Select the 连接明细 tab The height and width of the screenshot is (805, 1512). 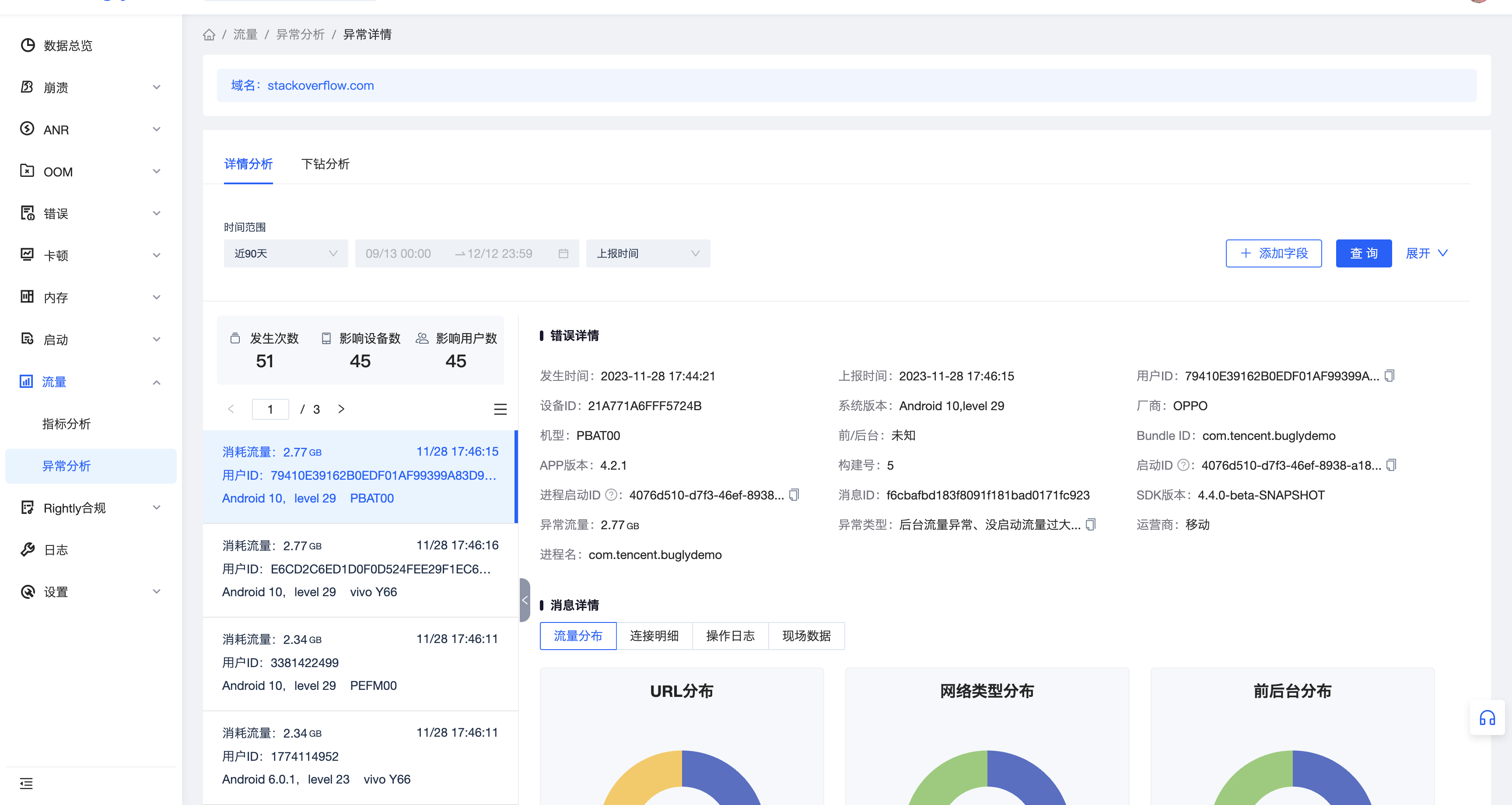click(x=654, y=636)
